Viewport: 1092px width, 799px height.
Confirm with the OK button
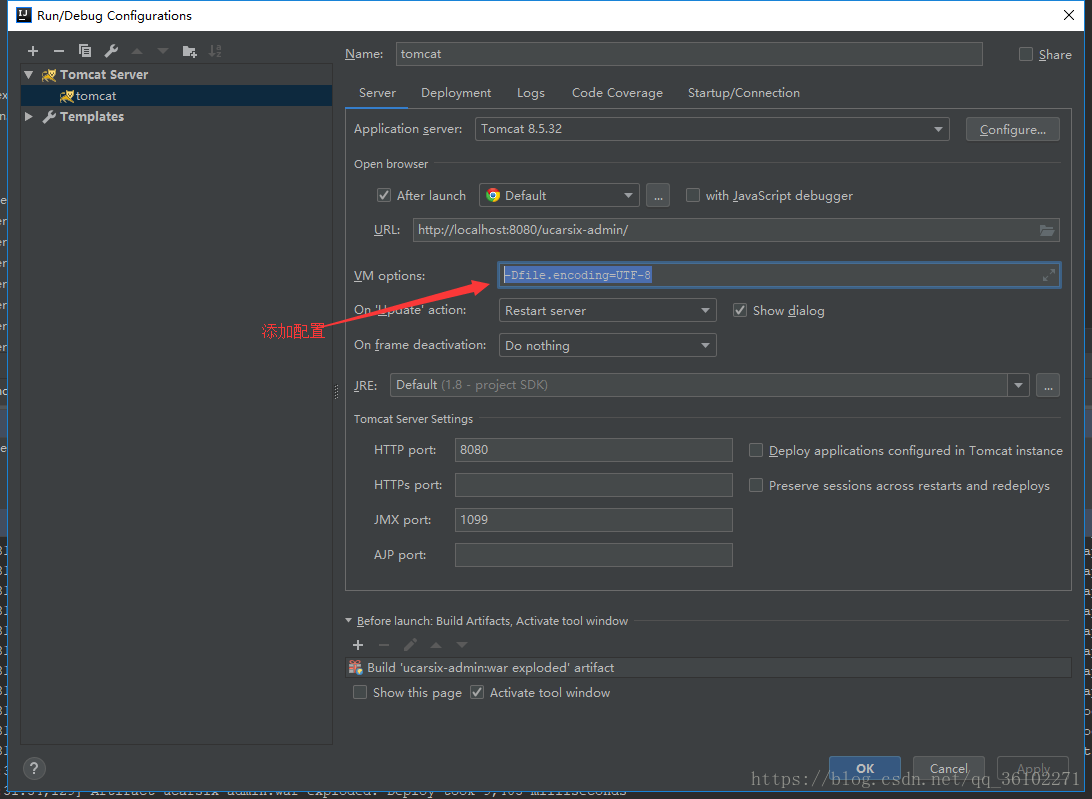(x=865, y=768)
